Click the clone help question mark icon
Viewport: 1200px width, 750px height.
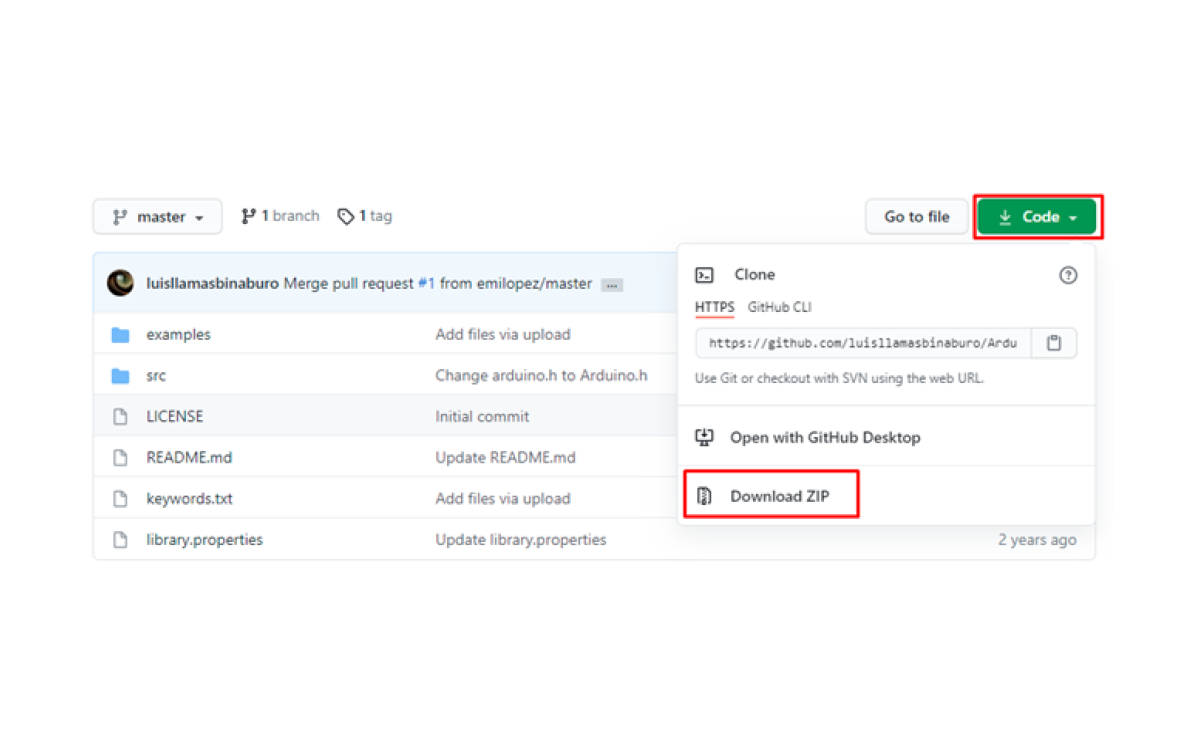[x=1068, y=275]
